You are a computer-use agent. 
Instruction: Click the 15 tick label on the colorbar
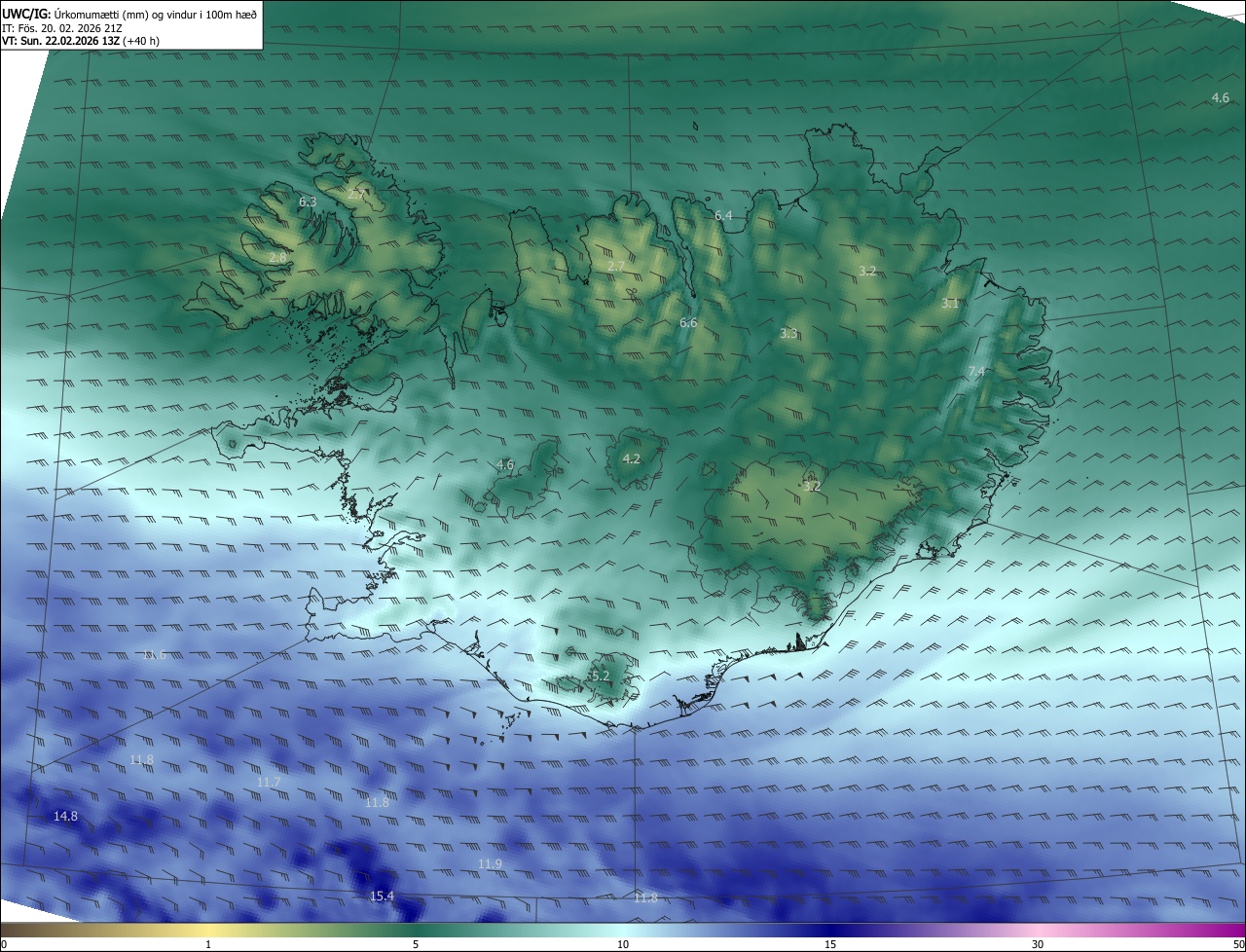[x=830, y=944]
